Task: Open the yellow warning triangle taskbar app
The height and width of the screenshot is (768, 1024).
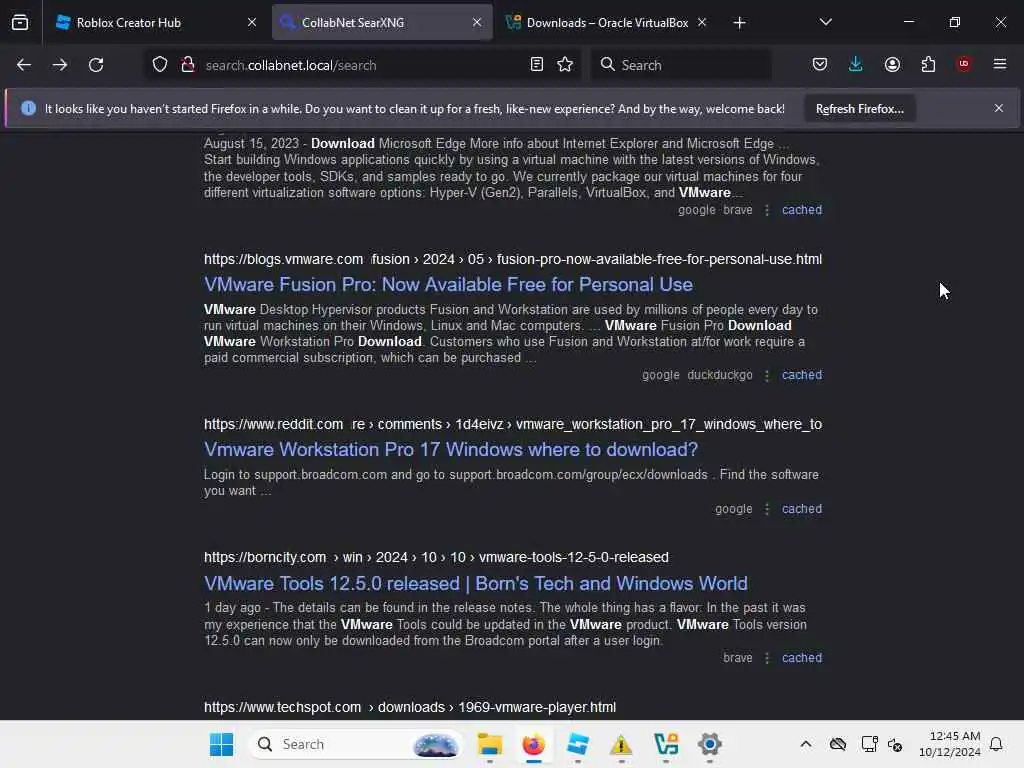Action: click(621, 744)
